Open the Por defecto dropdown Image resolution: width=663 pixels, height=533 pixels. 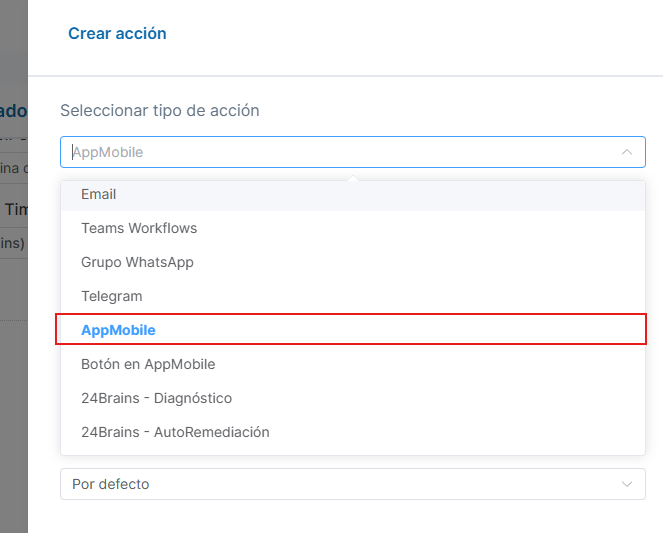(353, 484)
